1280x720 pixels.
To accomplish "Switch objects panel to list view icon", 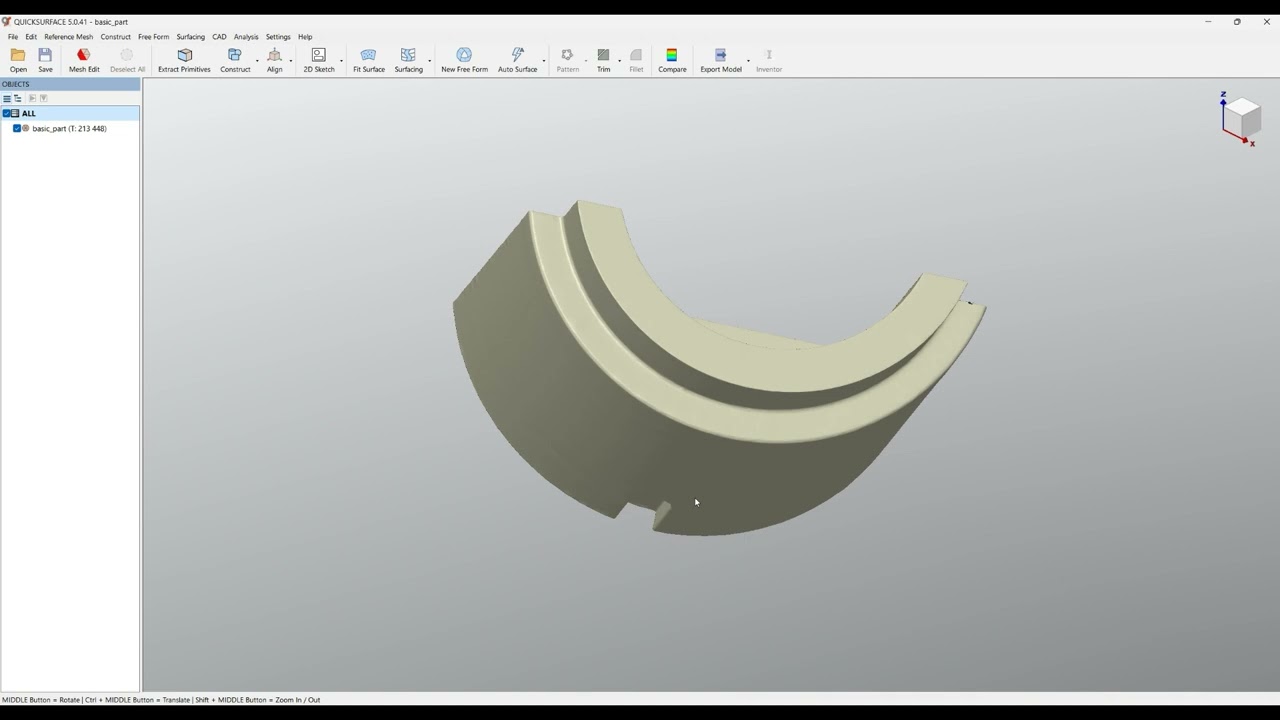I will [x=7, y=98].
